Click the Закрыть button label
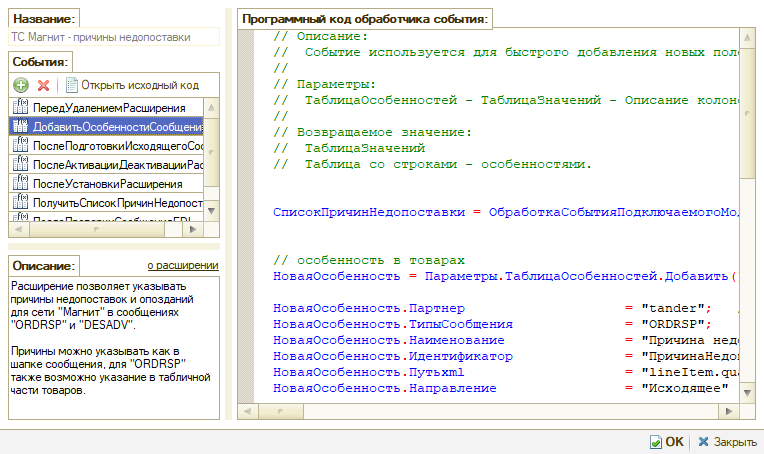 point(734,441)
